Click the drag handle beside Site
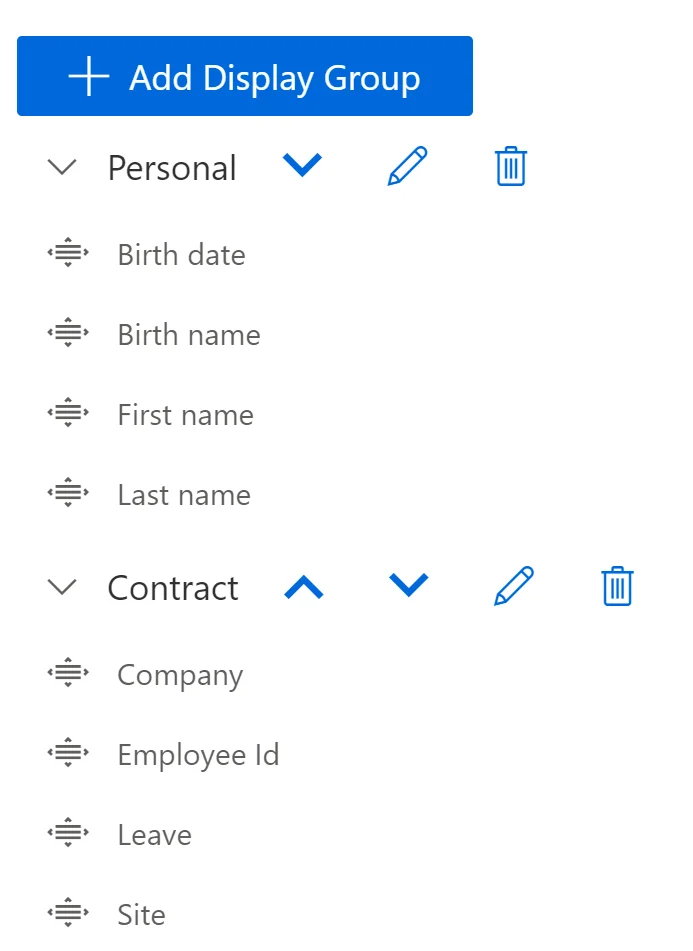This screenshot has height=951, width=693. pos(66,914)
